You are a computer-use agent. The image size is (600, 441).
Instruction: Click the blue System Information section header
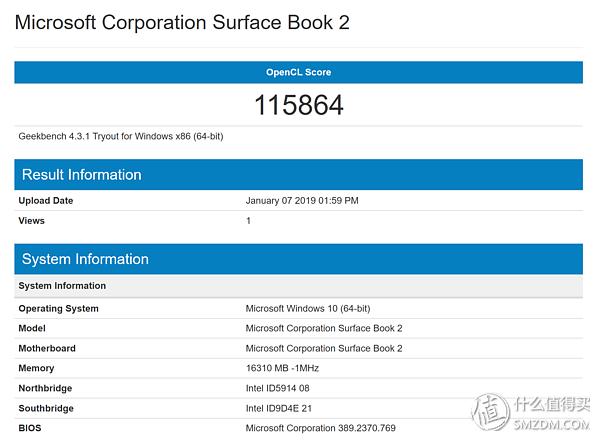point(298,259)
